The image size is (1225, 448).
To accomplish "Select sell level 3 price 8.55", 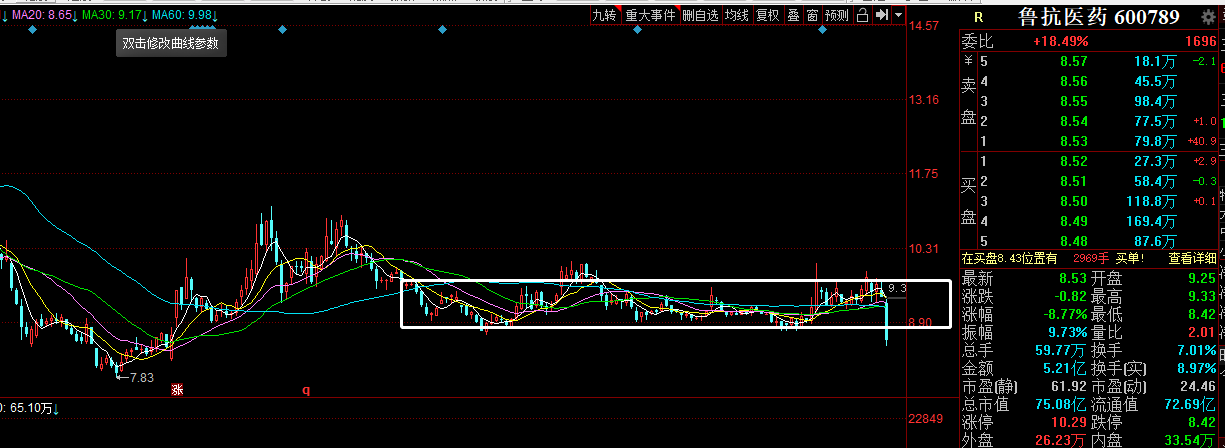I will pyautogui.click(x=1073, y=102).
